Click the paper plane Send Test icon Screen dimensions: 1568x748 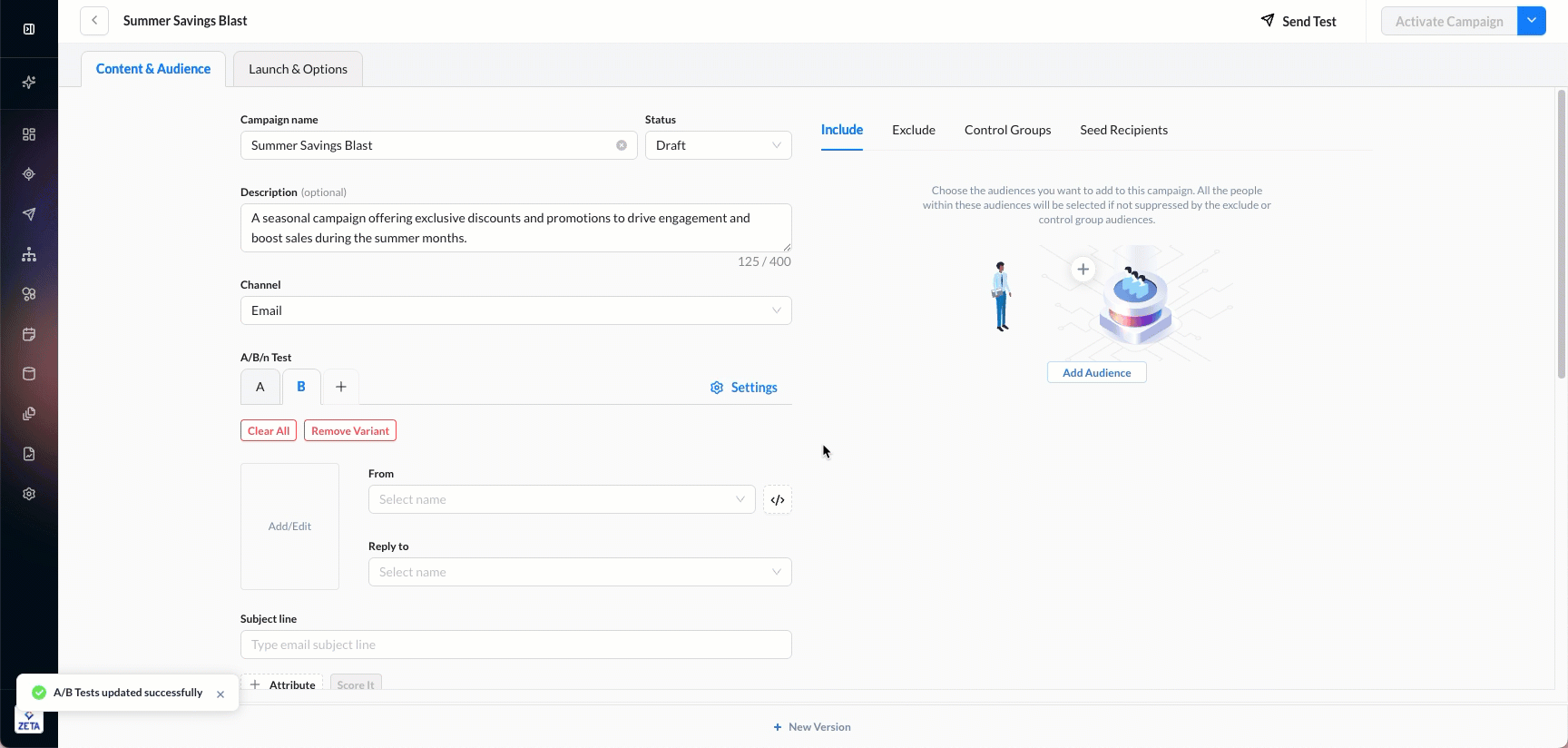coord(1268,21)
